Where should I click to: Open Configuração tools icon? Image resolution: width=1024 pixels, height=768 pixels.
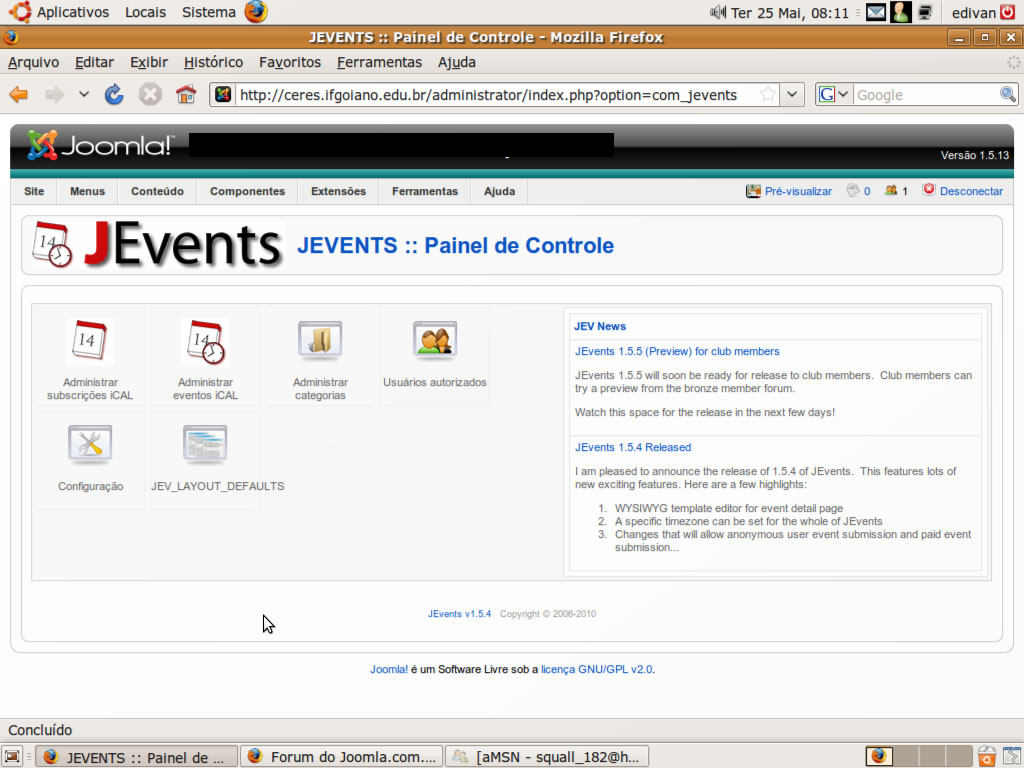pos(90,445)
